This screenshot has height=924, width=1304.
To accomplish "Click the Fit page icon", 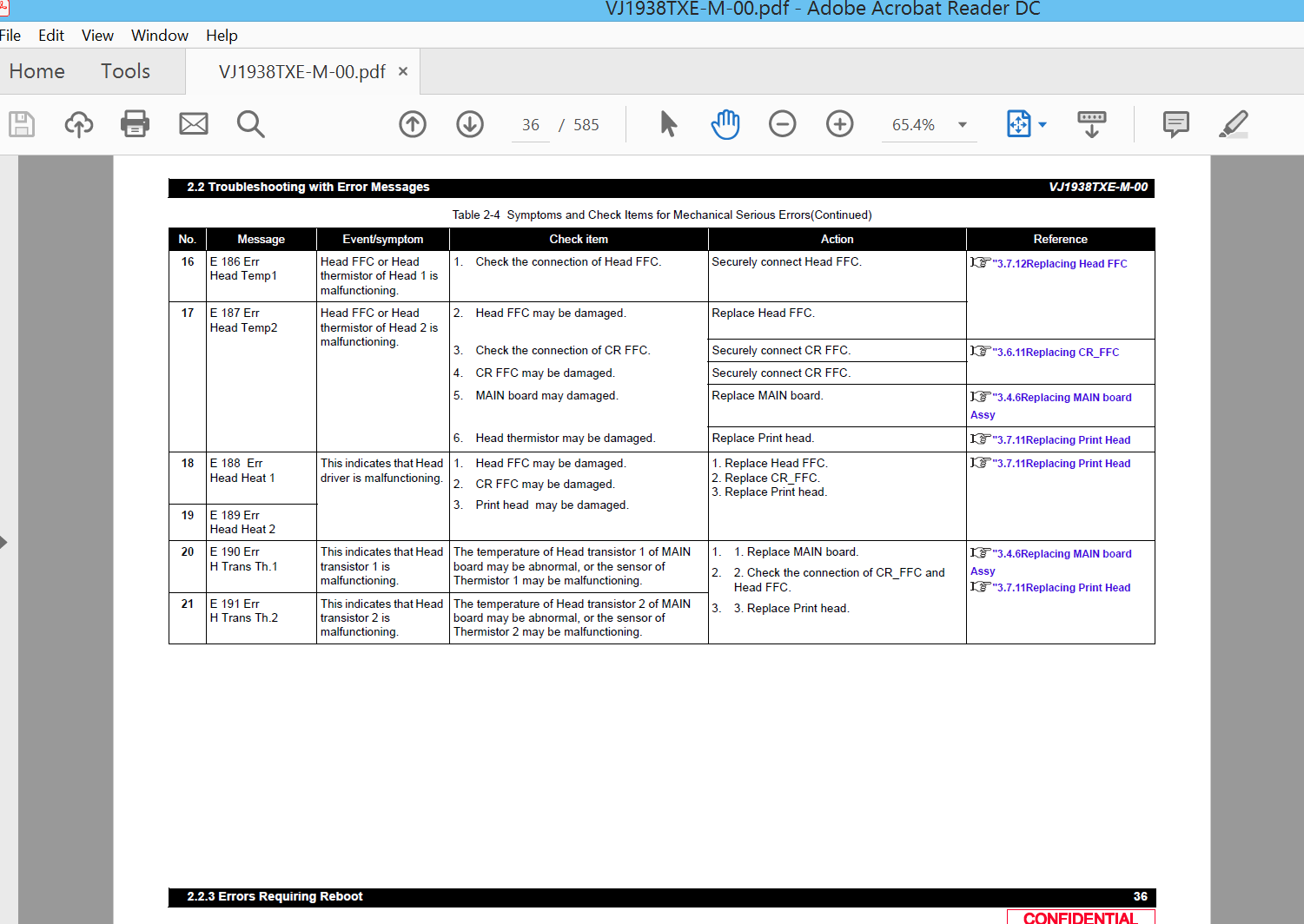I will (1018, 124).
